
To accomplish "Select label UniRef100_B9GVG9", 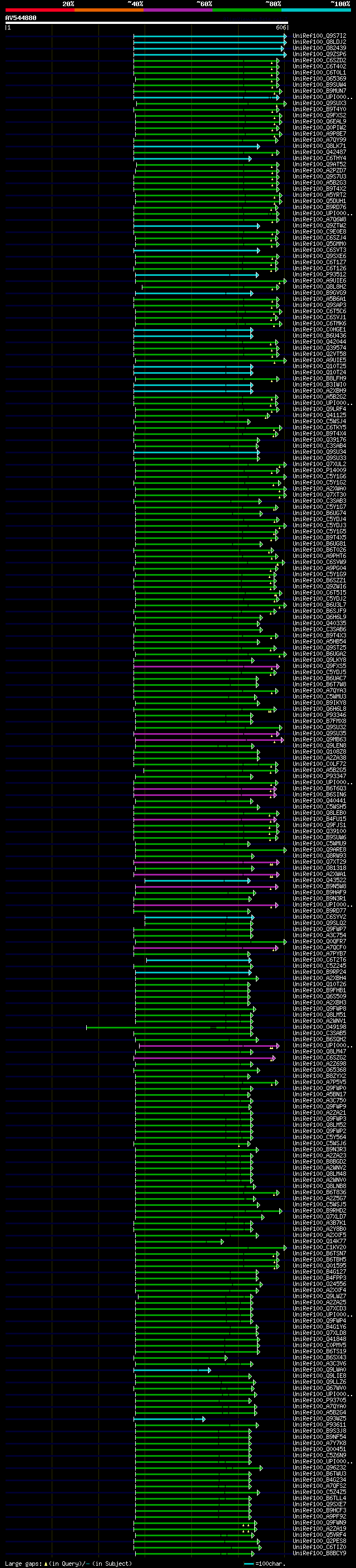I will point(319,293).
